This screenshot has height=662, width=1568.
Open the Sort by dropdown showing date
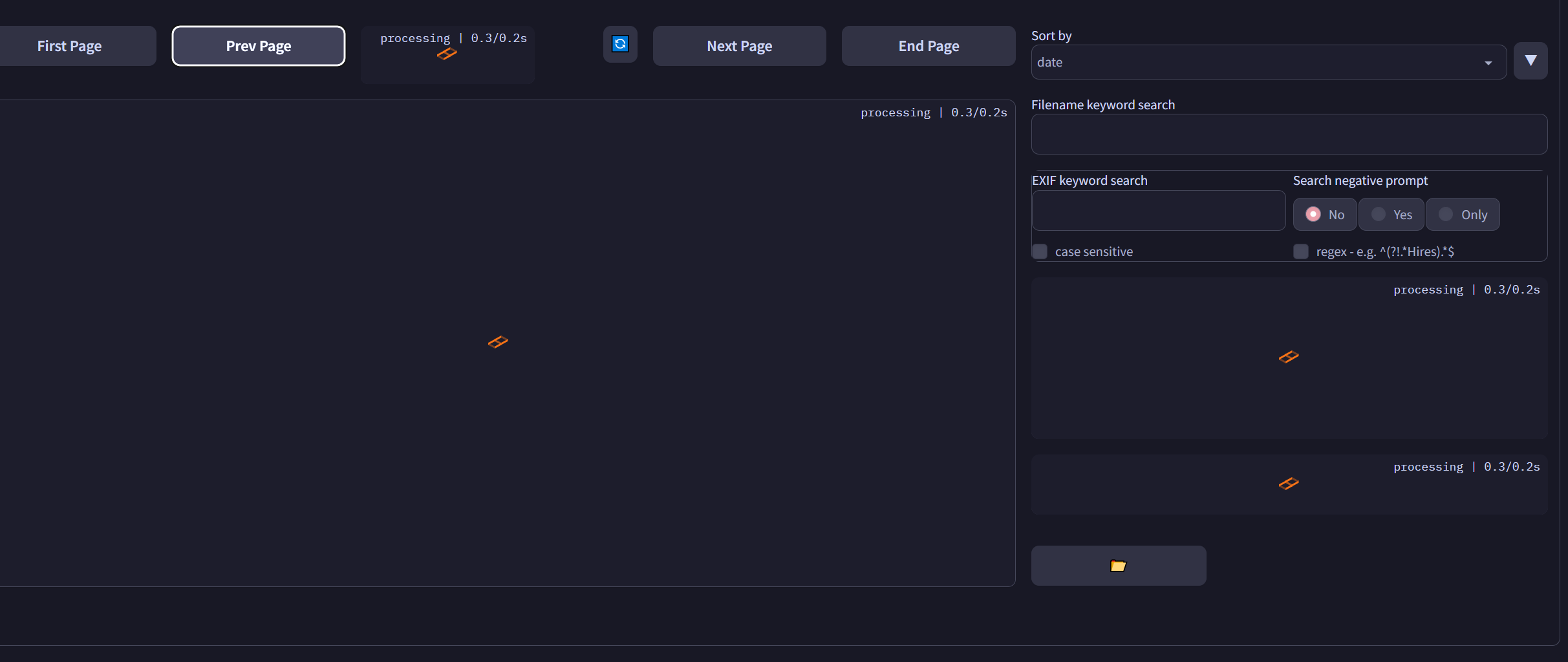coord(1267,61)
